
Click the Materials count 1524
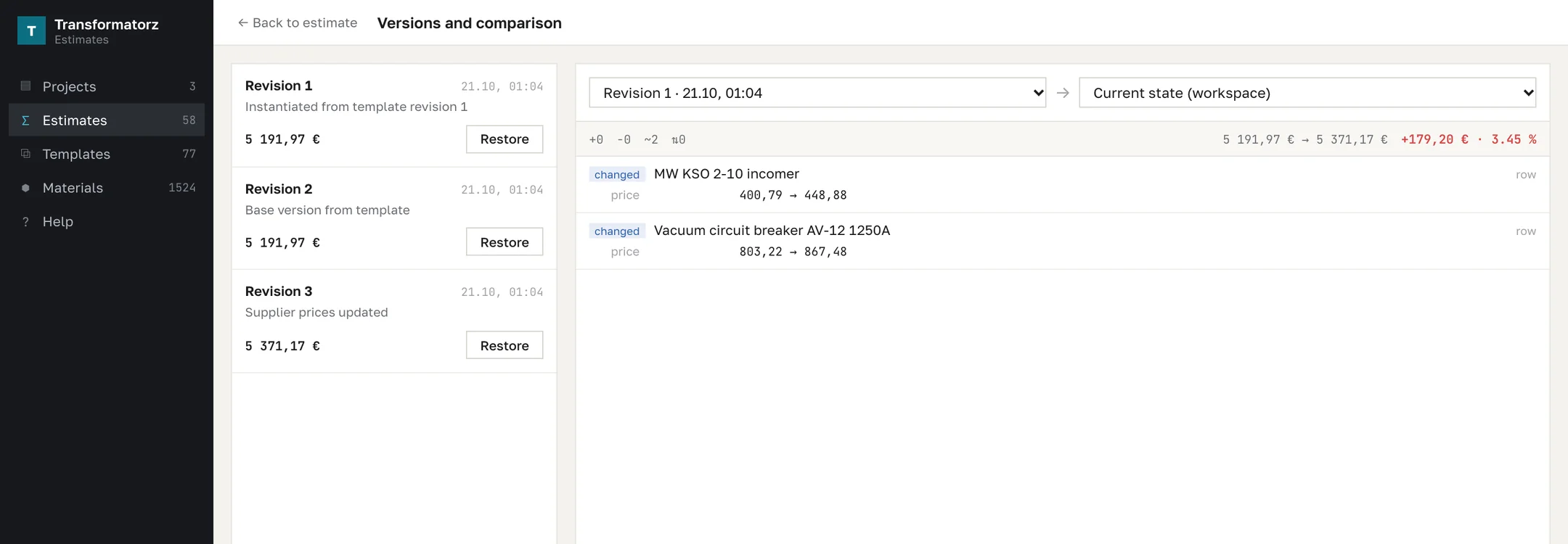[x=182, y=188]
